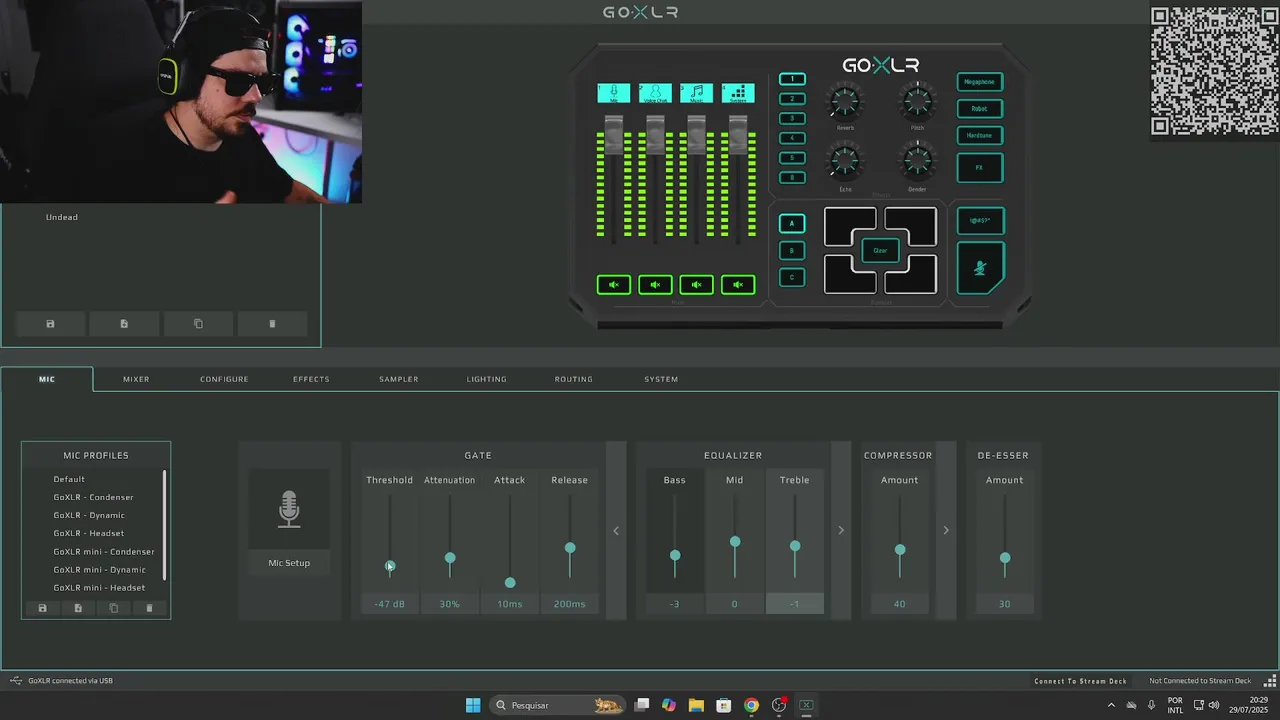Open the Windows Start menu

(x=473, y=705)
